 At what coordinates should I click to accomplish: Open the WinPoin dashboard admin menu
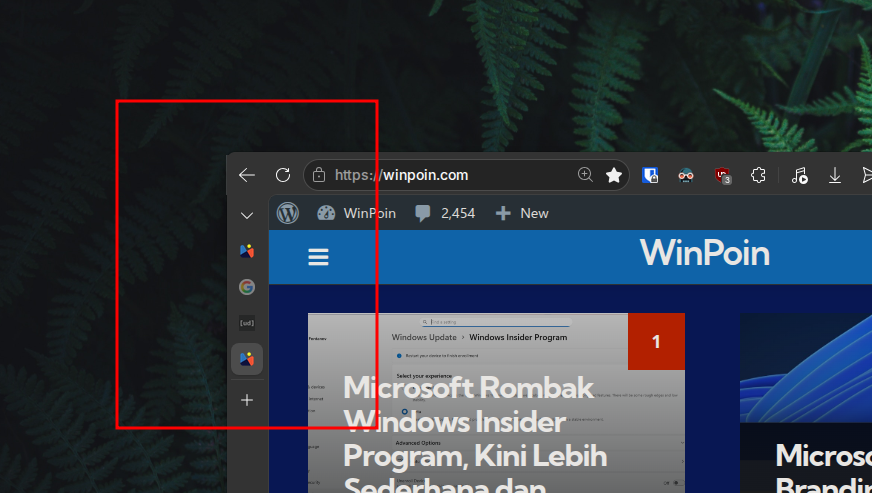coord(356,213)
